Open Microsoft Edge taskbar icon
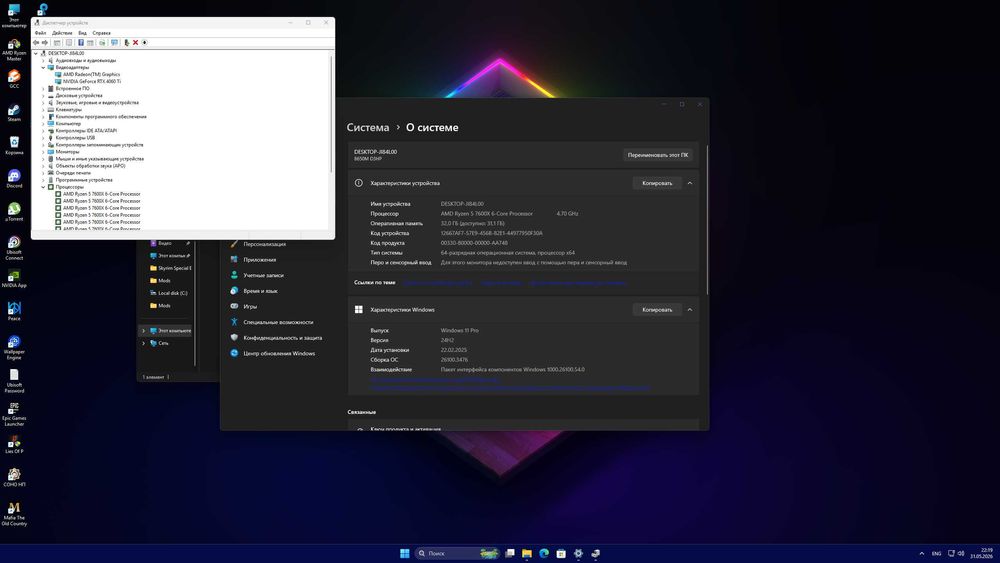 tap(544, 553)
